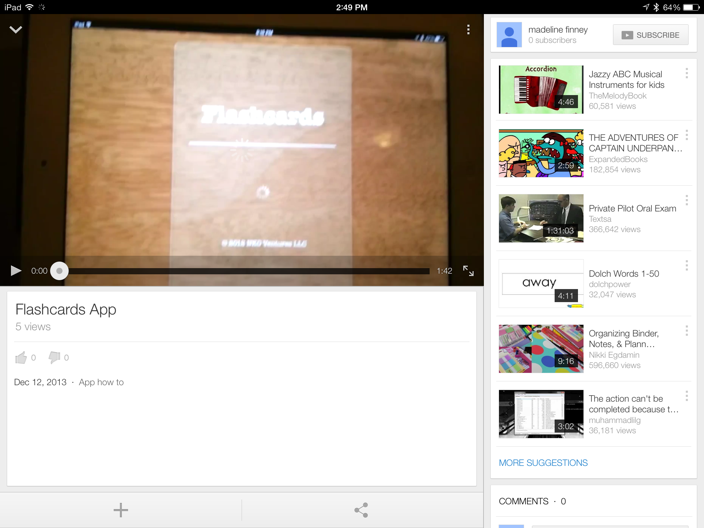Screen dimensions: 704x529
Task: Tap the battery indicator in status bar
Action: [x=690, y=7]
